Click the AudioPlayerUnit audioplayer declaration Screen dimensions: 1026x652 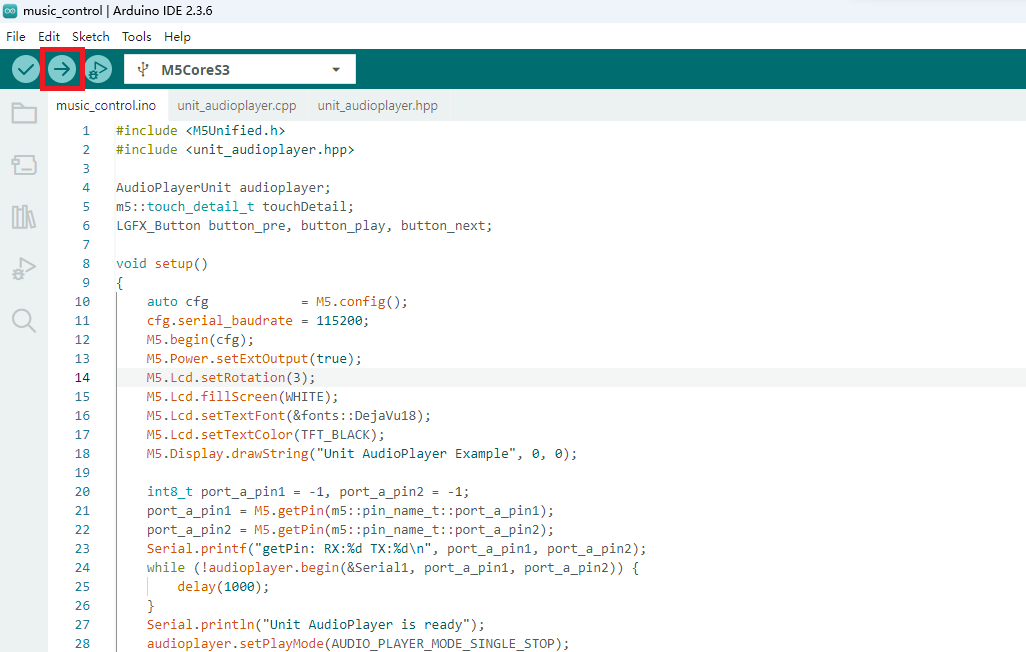(x=223, y=188)
